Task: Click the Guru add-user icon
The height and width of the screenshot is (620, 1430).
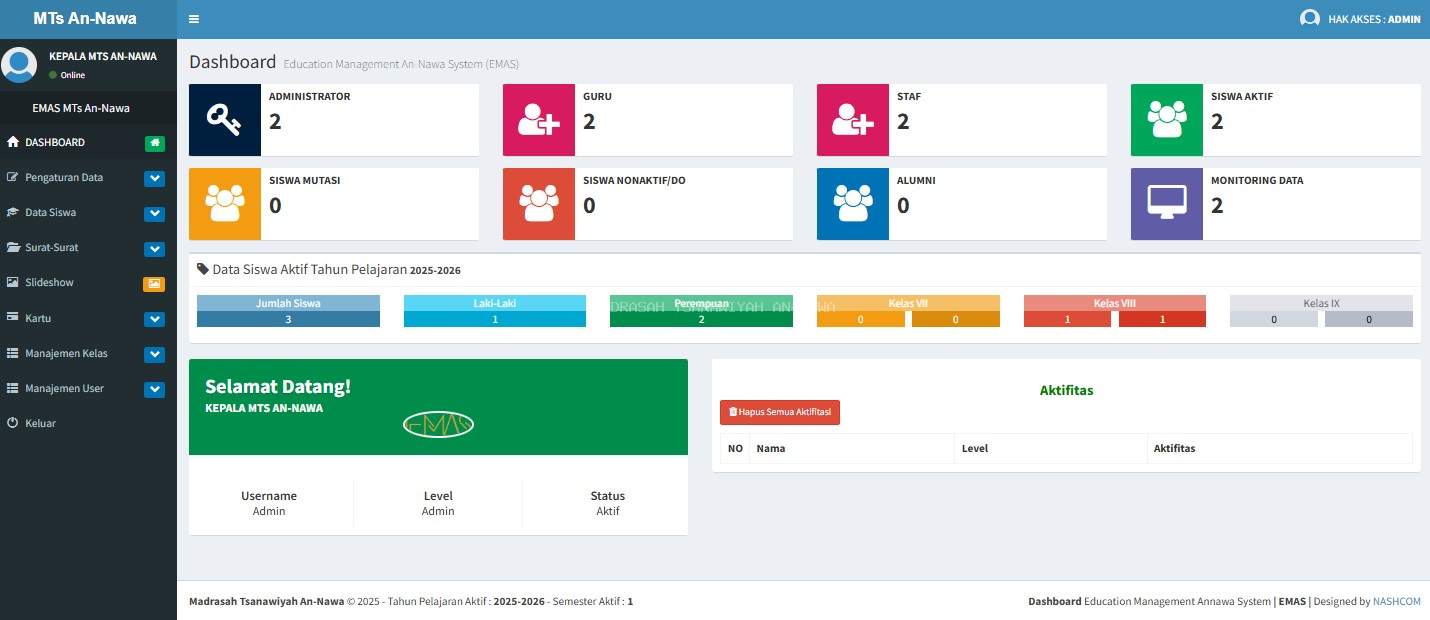Action: (538, 120)
